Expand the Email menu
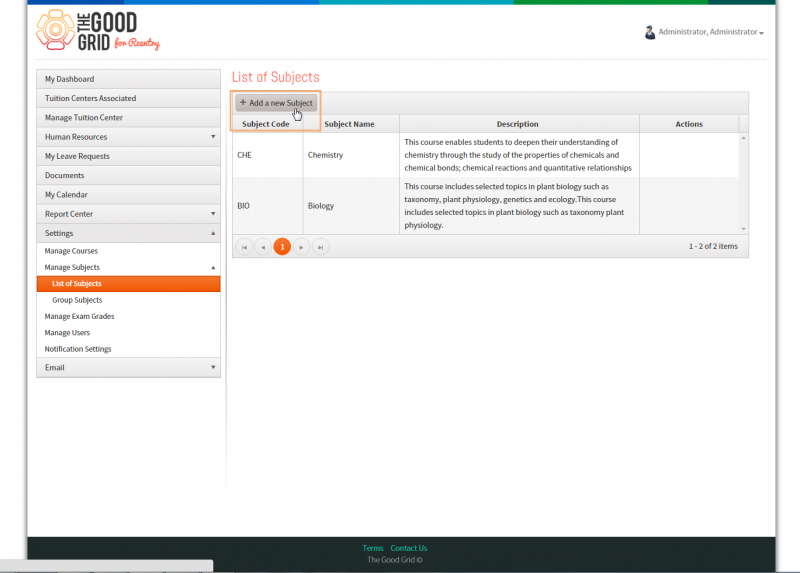Viewport: 800px width, 573px height. tap(129, 367)
